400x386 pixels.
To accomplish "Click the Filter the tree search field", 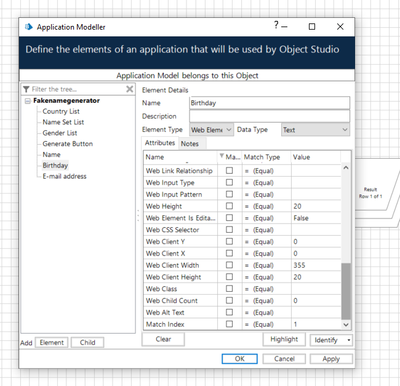I will (78, 89).
